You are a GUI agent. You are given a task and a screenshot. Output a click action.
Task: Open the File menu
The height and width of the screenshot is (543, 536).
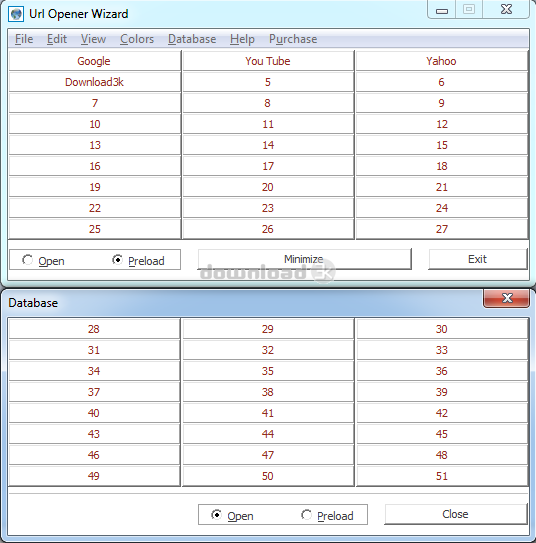(24, 39)
